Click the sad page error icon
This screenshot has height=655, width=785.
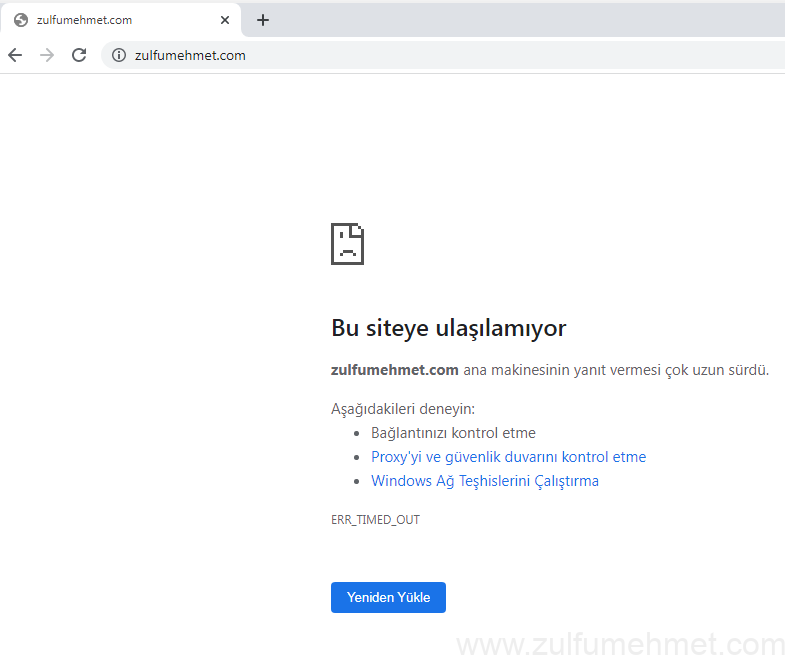[347, 244]
